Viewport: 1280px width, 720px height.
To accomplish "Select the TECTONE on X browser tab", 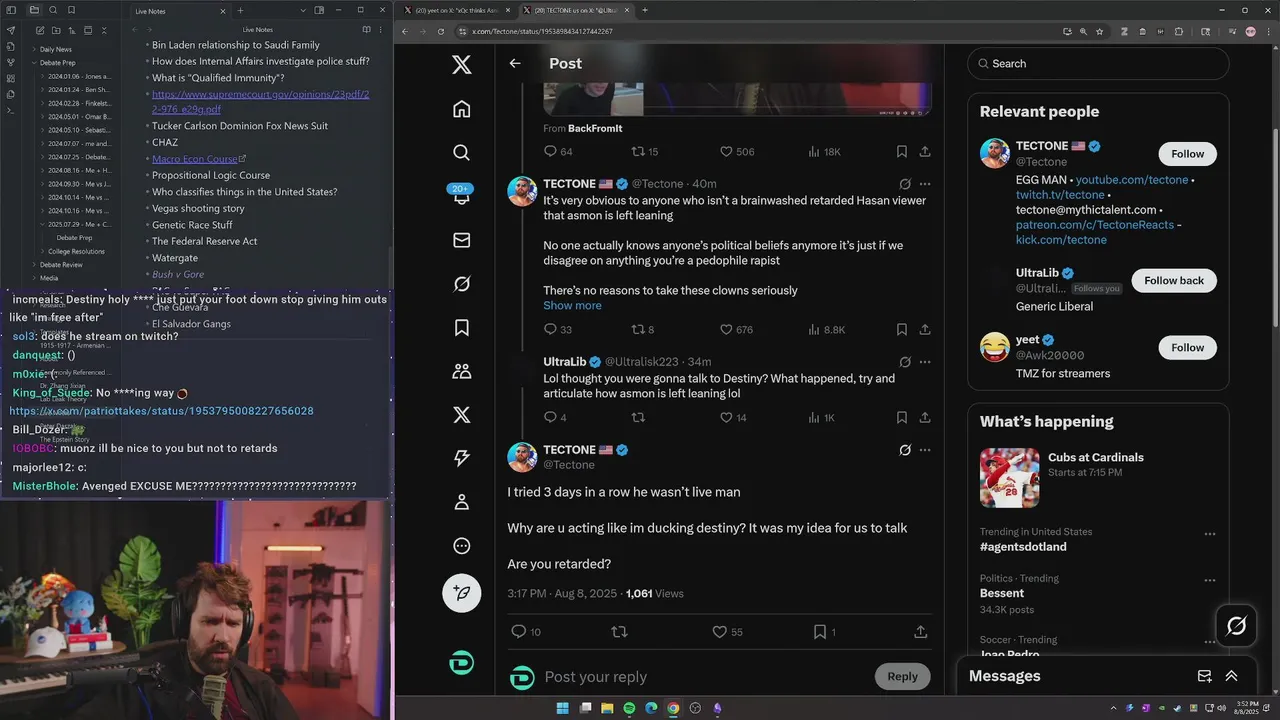I will pyautogui.click(x=575, y=10).
